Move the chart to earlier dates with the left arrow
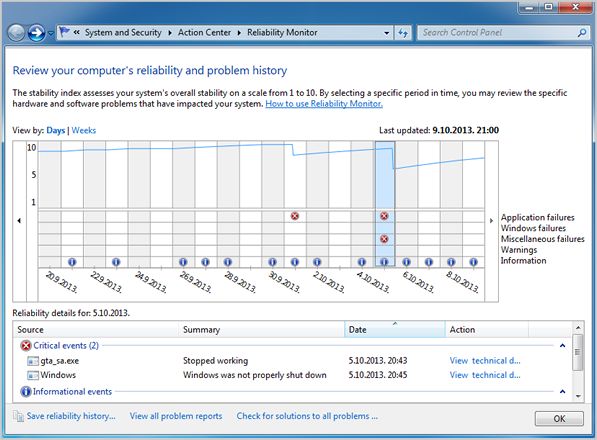Screen dimensions: 597x440 click(19, 221)
